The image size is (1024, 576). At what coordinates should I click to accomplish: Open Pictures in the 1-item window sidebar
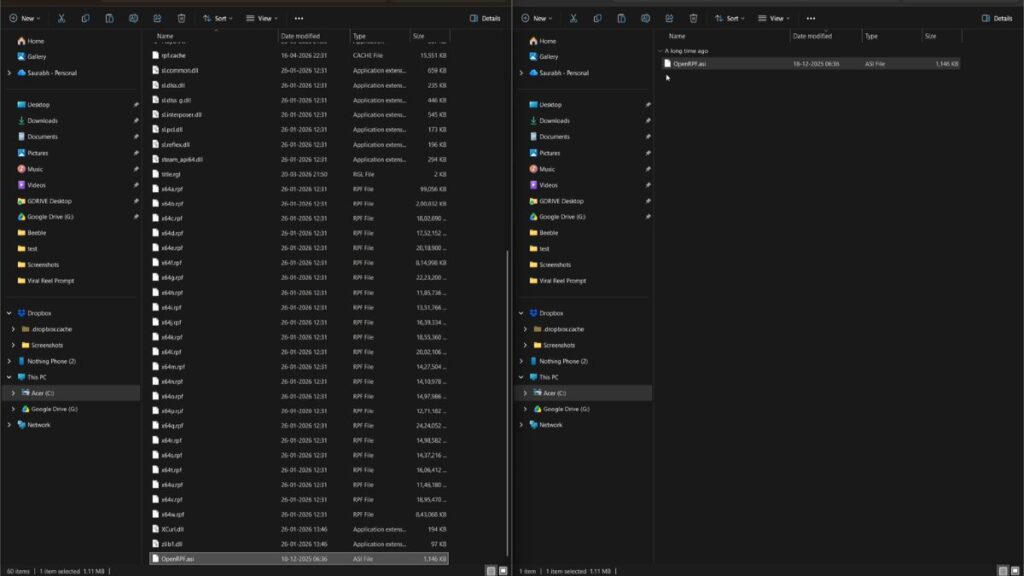point(550,153)
